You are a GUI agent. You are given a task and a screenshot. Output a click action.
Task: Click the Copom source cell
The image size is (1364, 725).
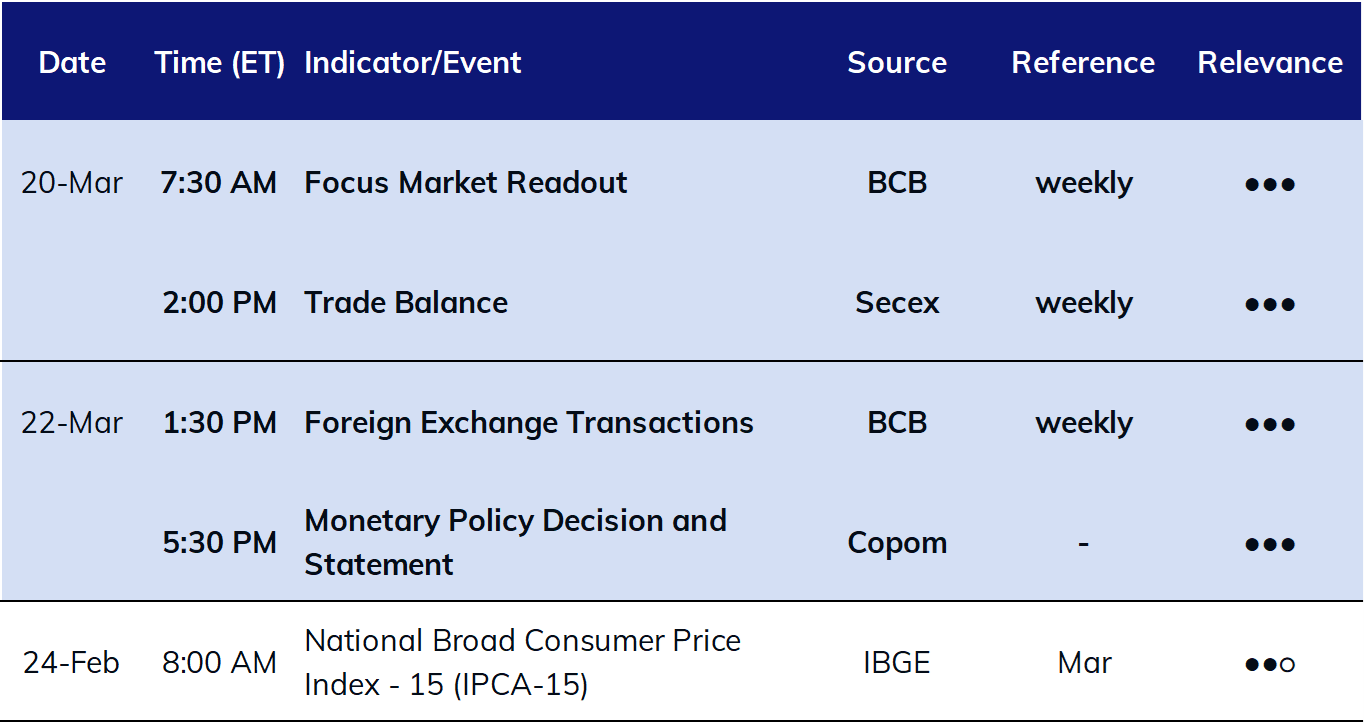897,543
